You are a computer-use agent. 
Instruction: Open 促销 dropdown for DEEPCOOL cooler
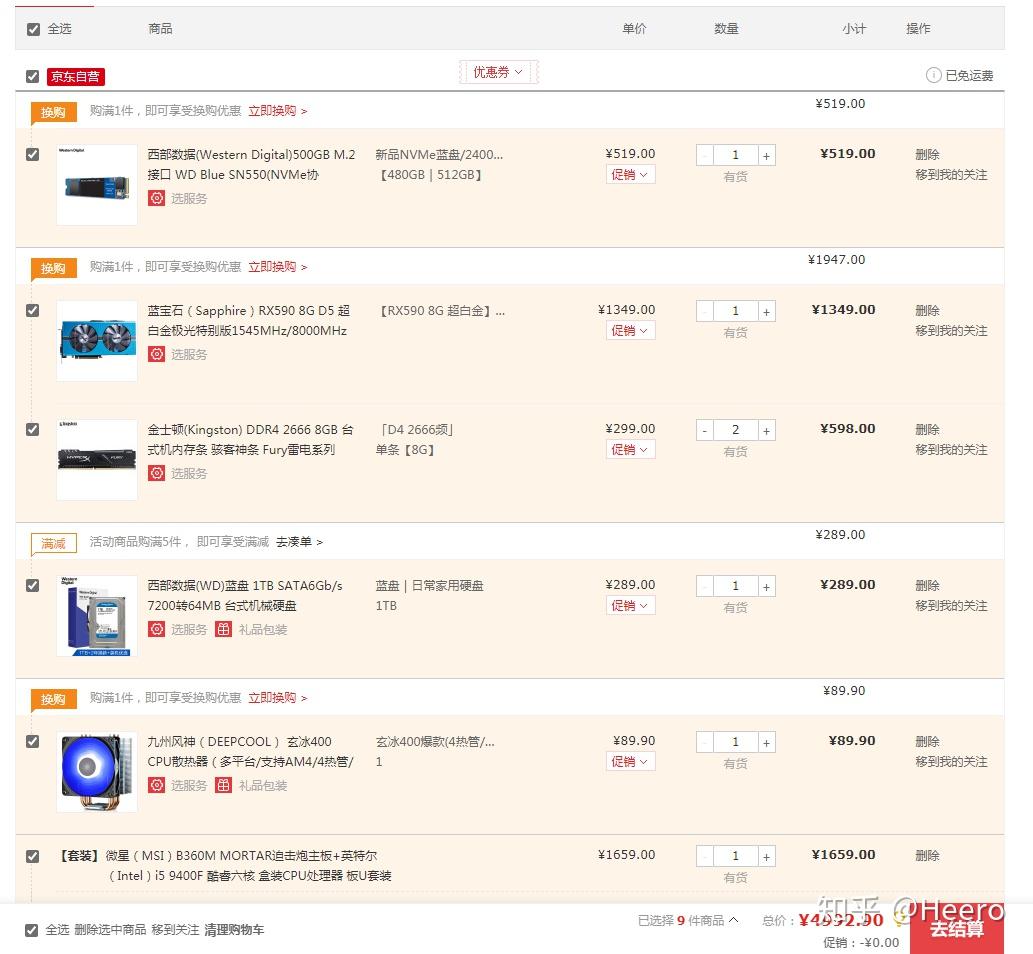(x=630, y=762)
